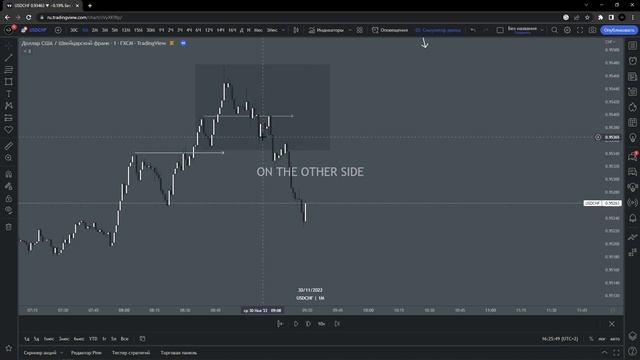Remove drawings with the trash icon

[x=9, y=227]
